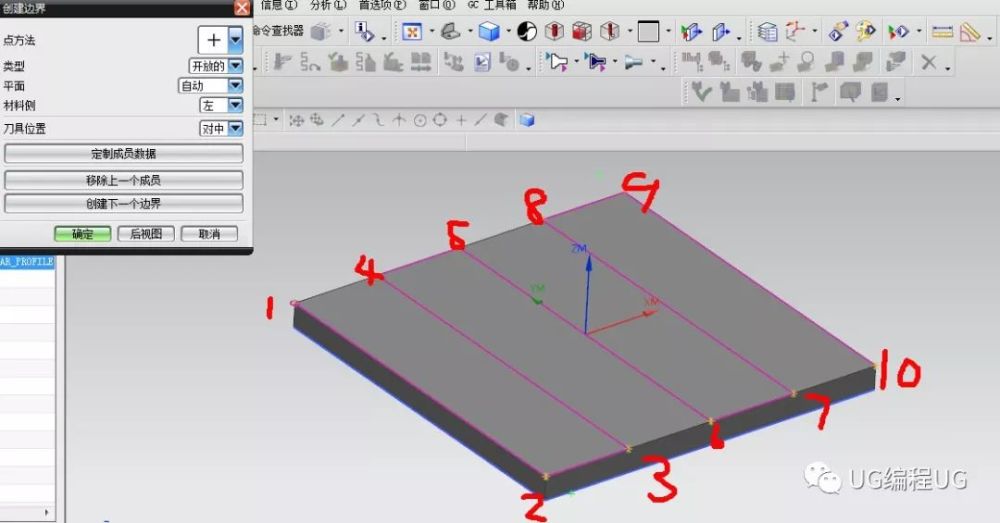Click the white funnel selection filter icon
Viewport: 1000px width, 523px height.
(557, 62)
